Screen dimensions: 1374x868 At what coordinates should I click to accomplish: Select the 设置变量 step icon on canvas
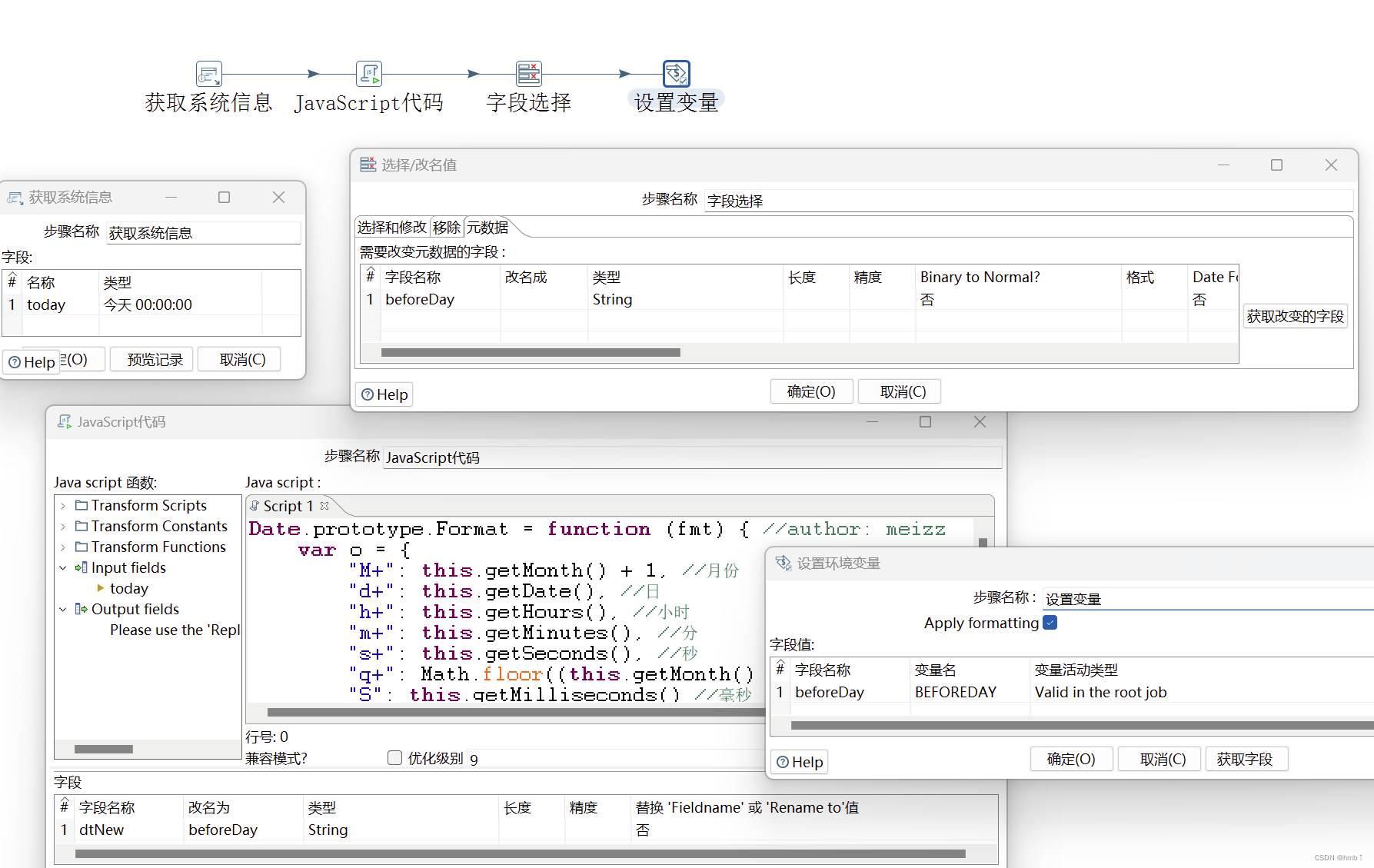[x=677, y=74]
